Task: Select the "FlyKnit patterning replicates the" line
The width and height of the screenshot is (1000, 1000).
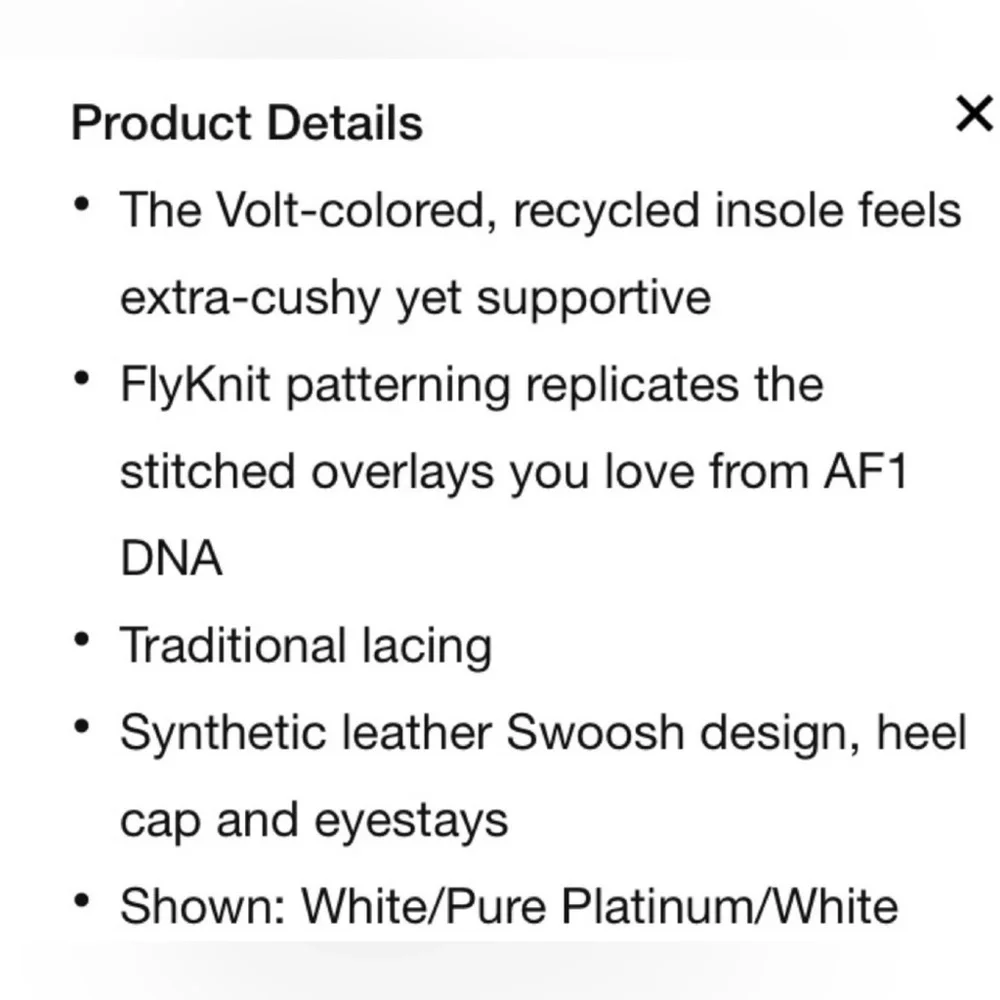Action: [x=472, y=385]
